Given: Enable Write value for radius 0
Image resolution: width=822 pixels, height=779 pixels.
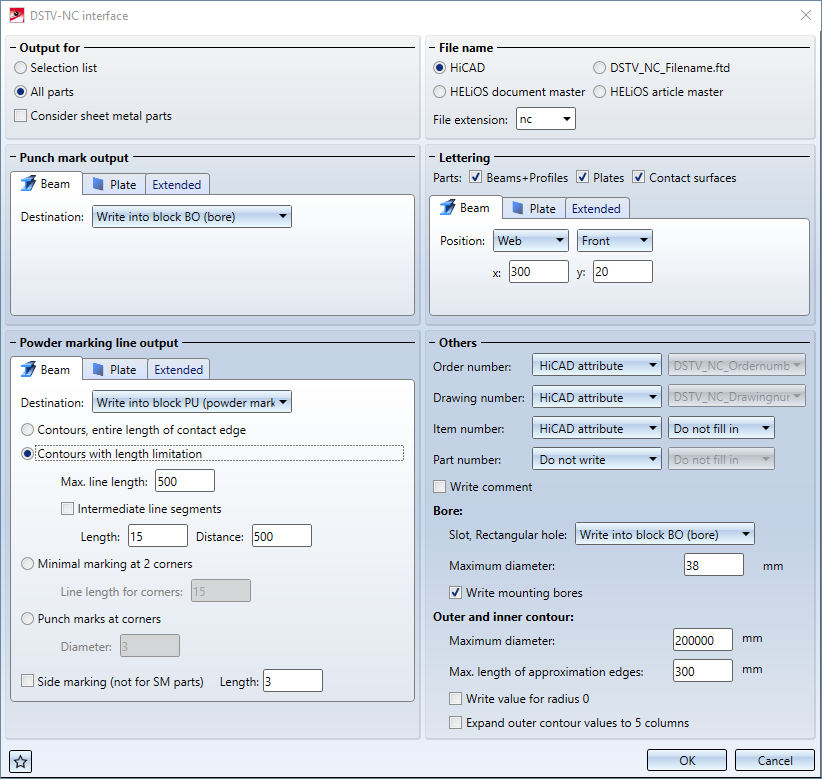Looking at the screenshot, I should click(456, 698).
